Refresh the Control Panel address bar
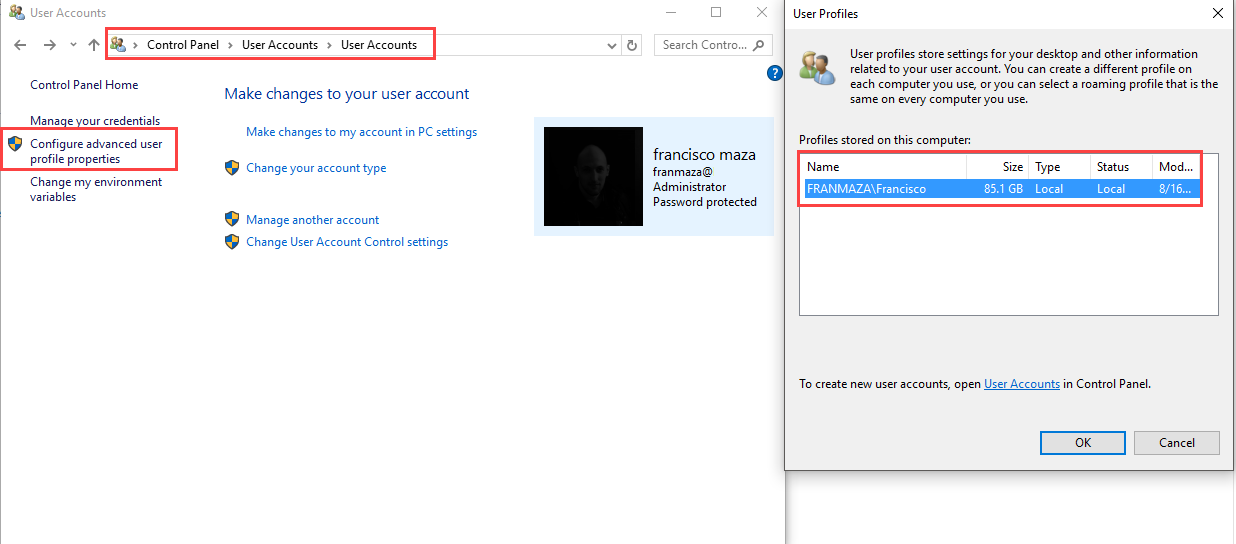The height and width of the screenshot is (544, 1236). 631,45
